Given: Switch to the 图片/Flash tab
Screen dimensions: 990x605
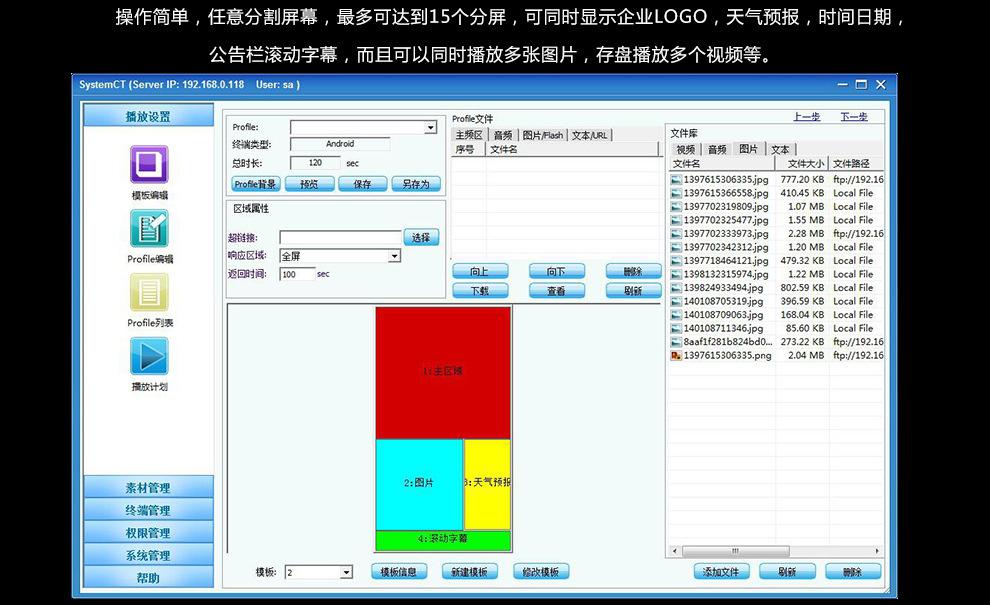Looking at the screenshot, I should [x=542, y=135].
